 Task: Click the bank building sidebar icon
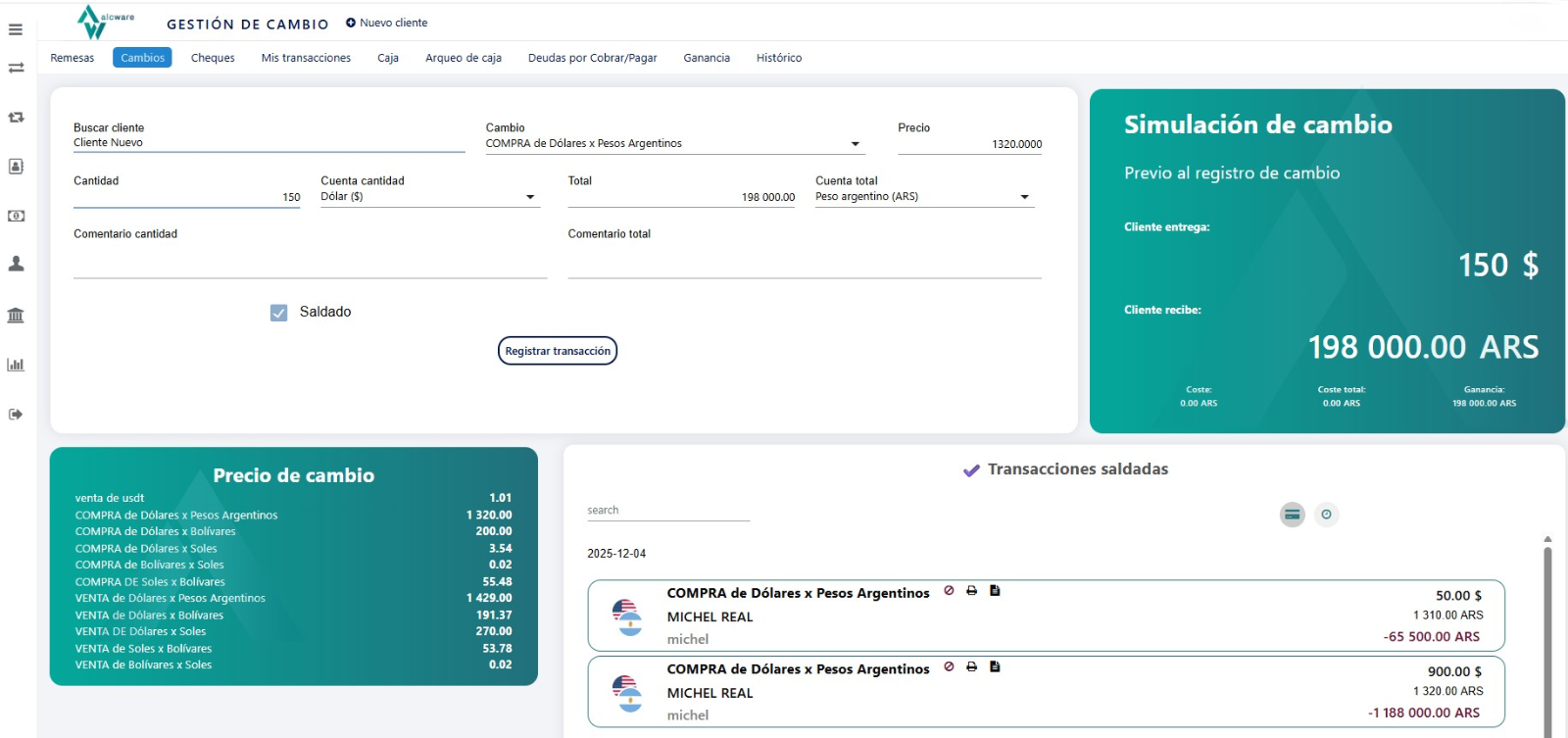[16, 315]
